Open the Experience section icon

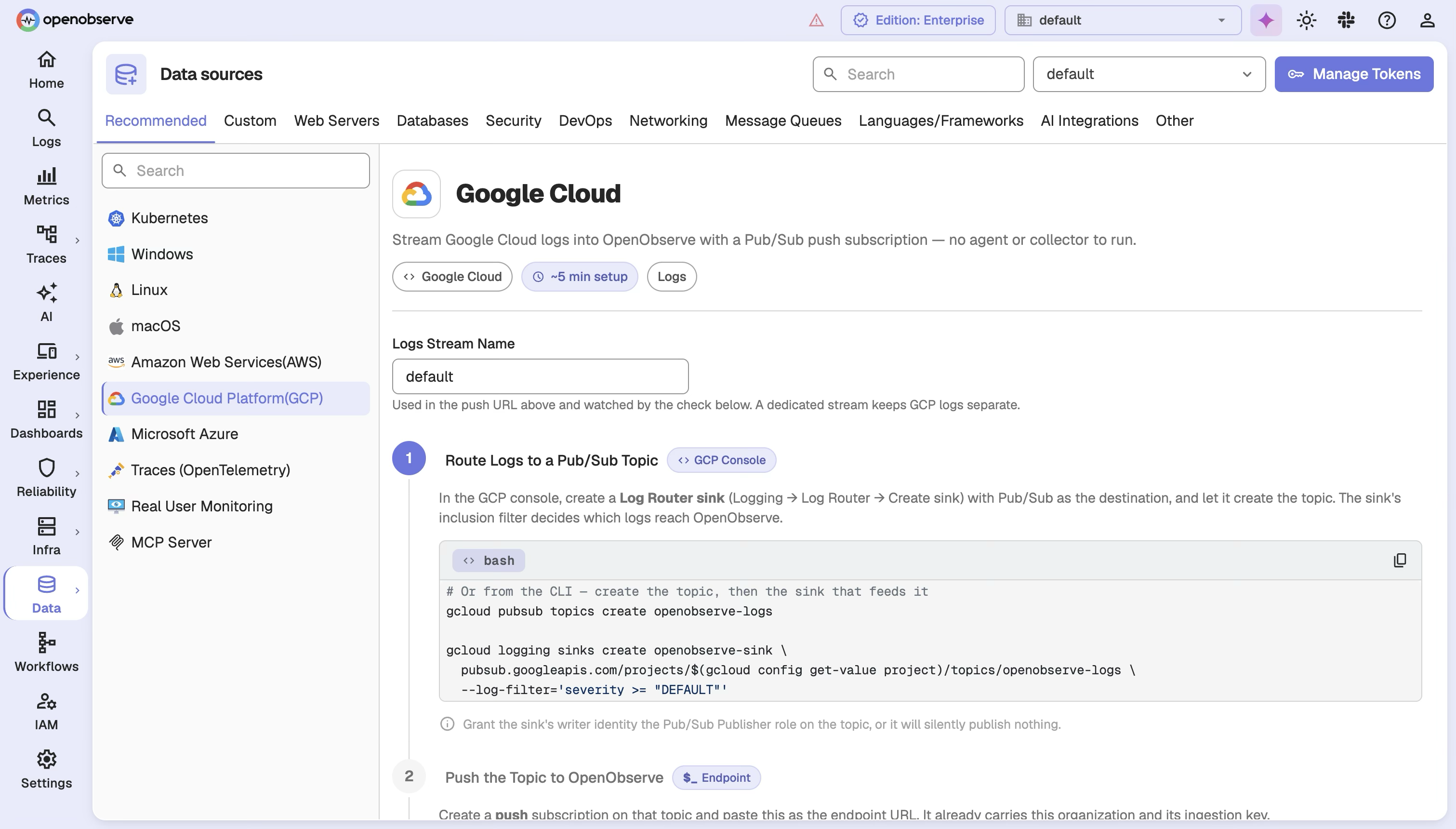[x=46, y=351]
